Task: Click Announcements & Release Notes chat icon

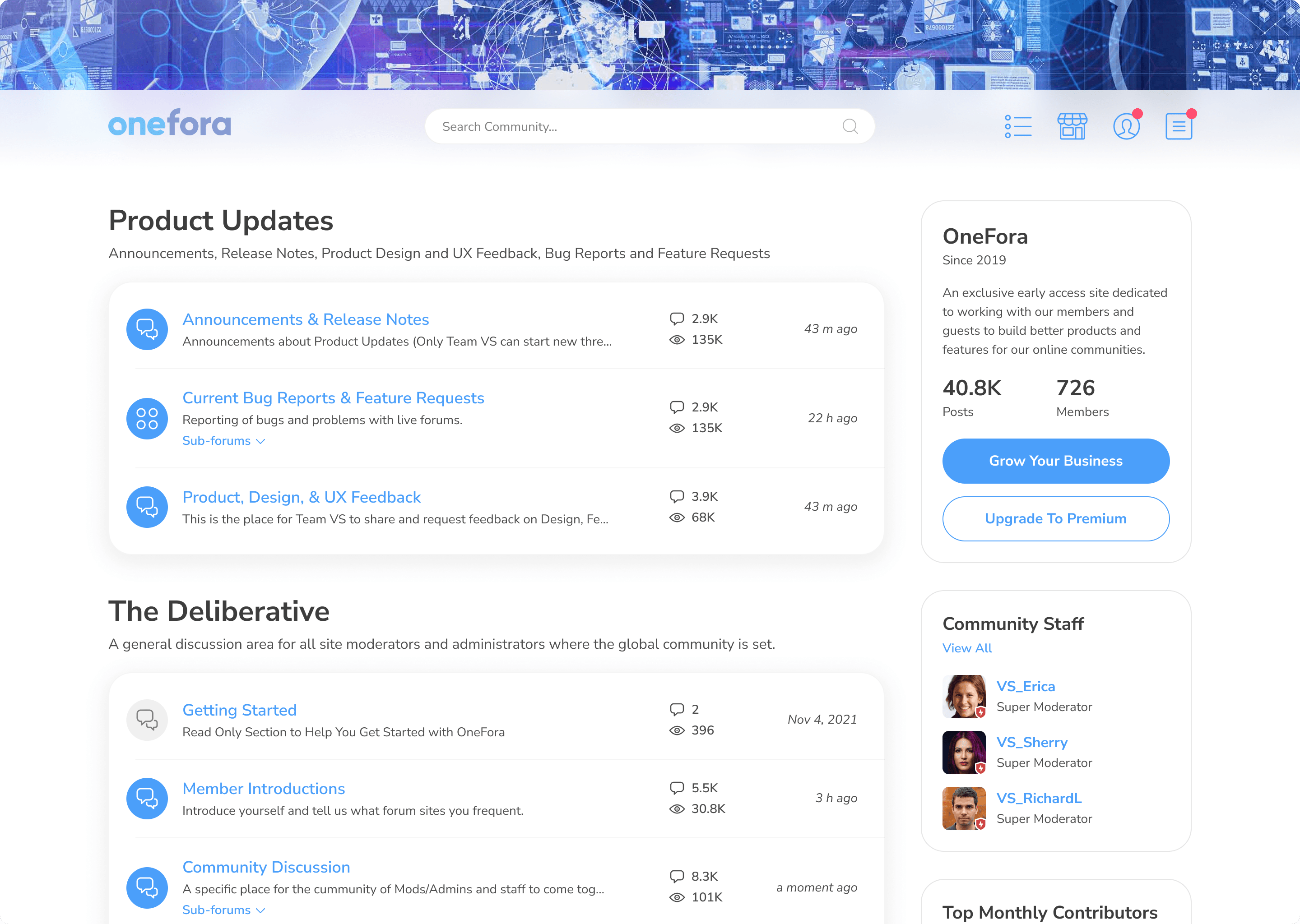Action: tap(147, 329)
